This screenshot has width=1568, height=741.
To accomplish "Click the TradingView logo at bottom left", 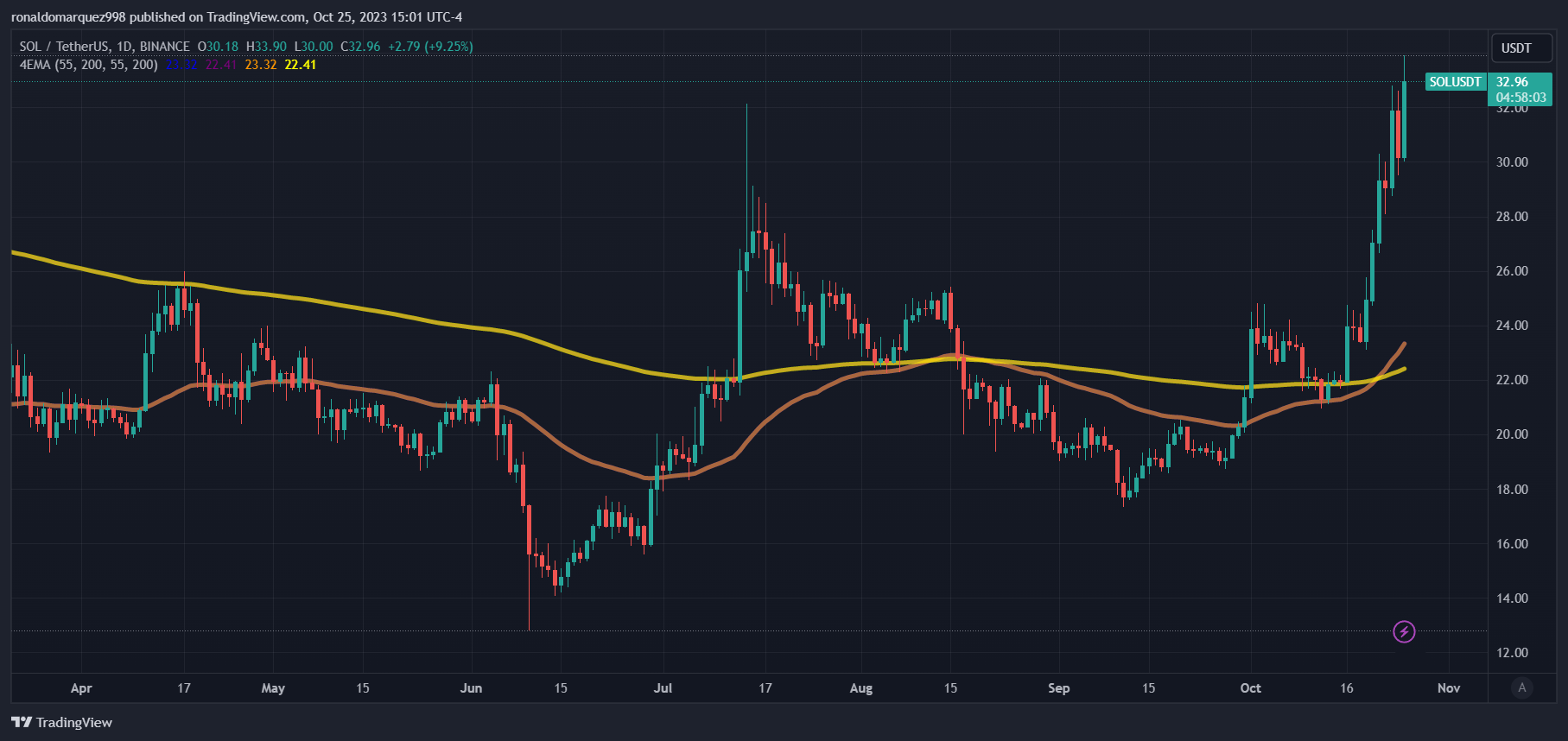I will pos(62,723).
